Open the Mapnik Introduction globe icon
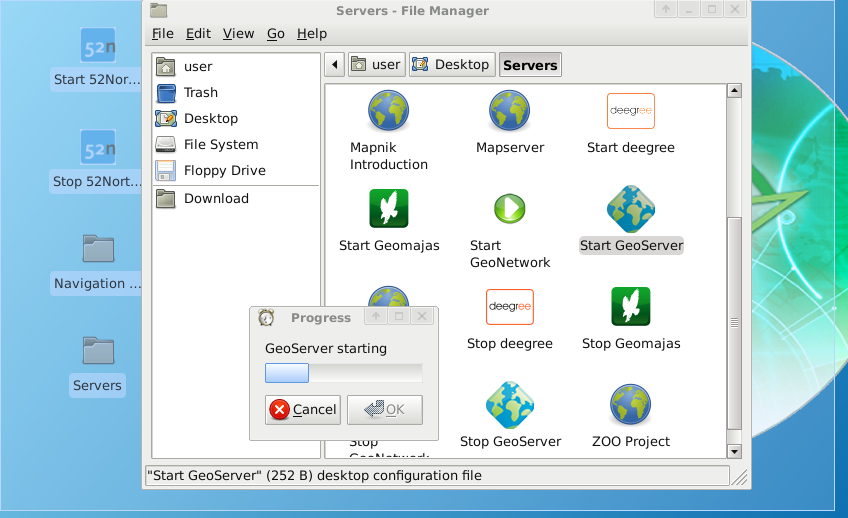848x518 pixels. [x=388, y=111]
